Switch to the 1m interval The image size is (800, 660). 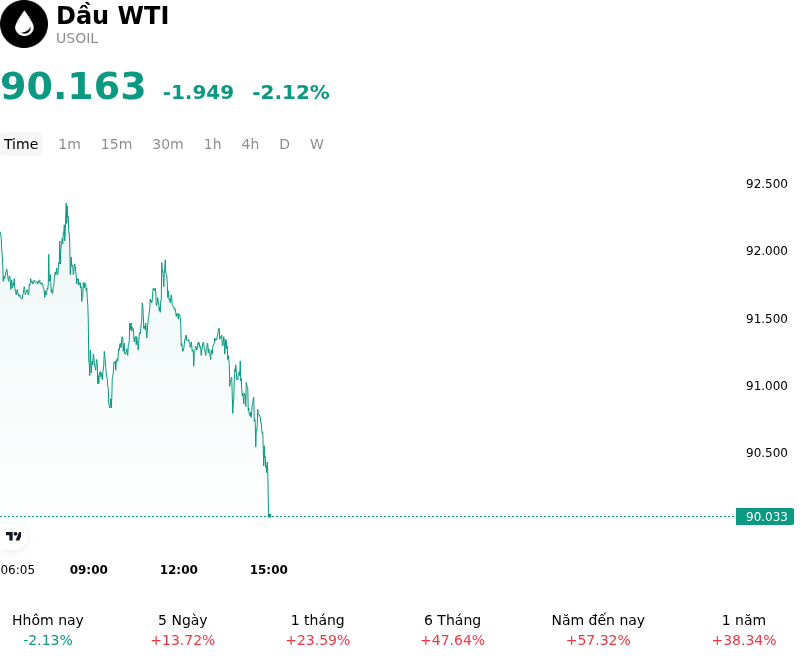coord(69,144)
